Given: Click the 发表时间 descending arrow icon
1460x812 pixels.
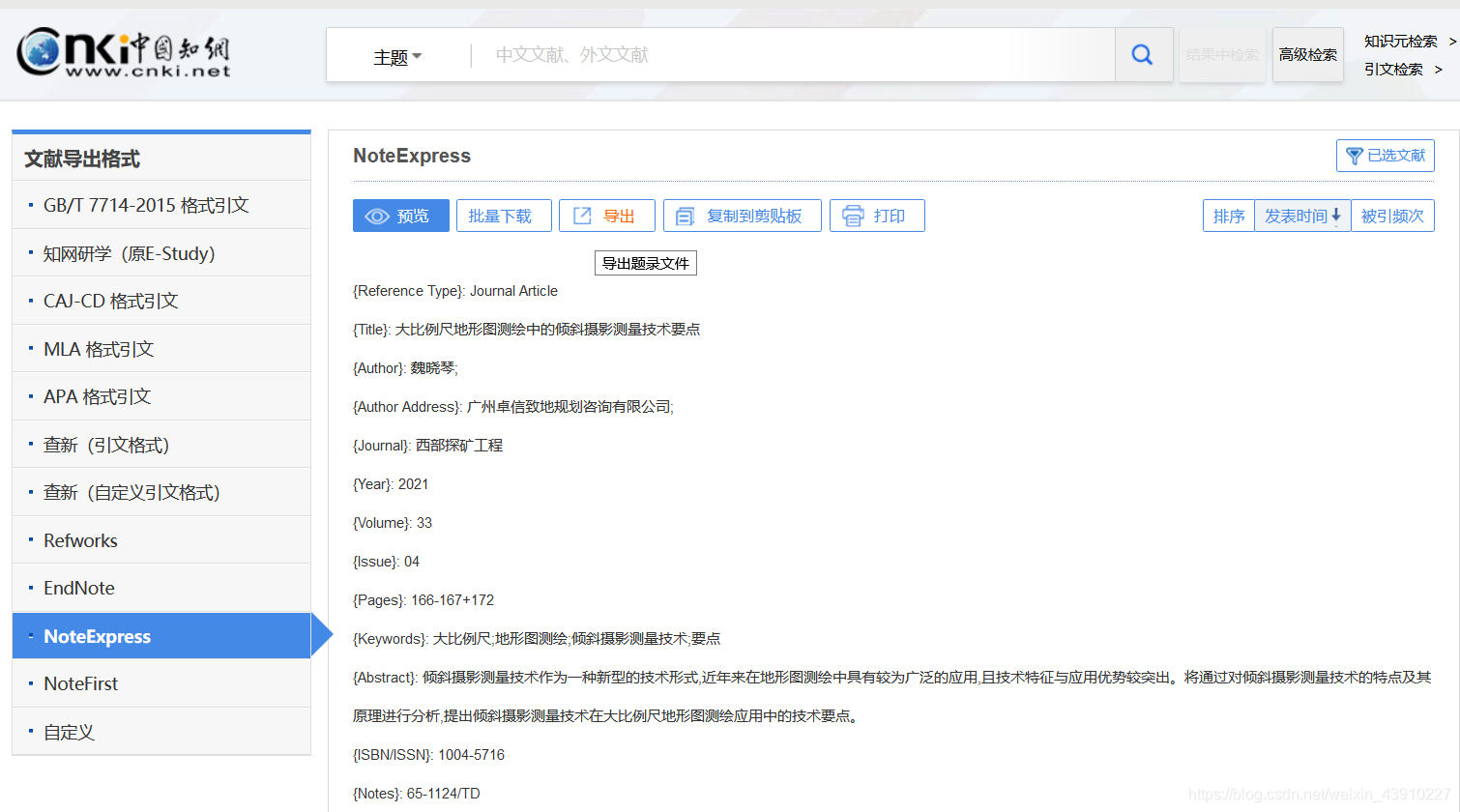Looking at the screenshot, I should click(1336, 216).
